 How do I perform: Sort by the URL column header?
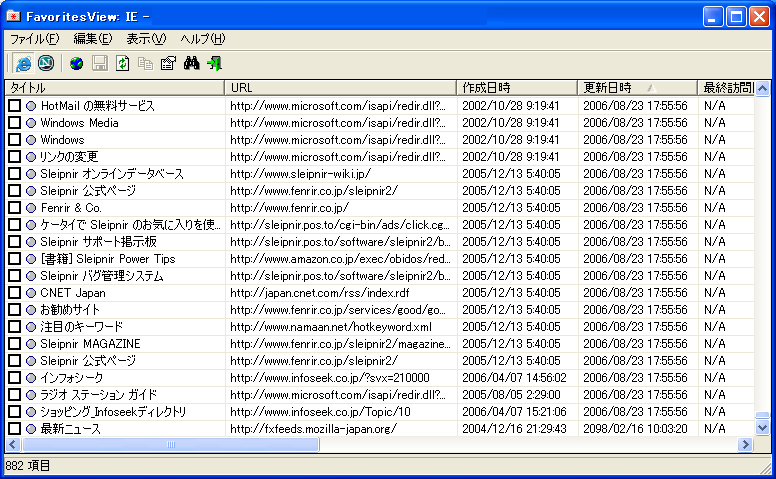pos(340,88)
